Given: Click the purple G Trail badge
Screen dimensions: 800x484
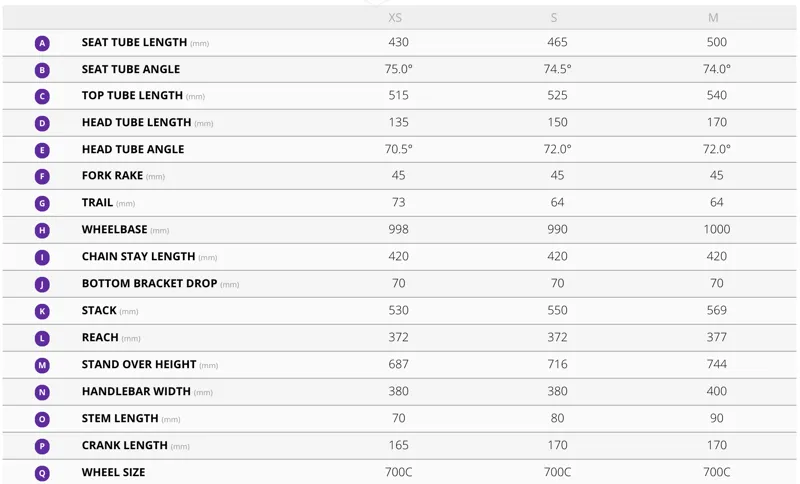Looking at the screenshot, I should (x=42, y=203).
